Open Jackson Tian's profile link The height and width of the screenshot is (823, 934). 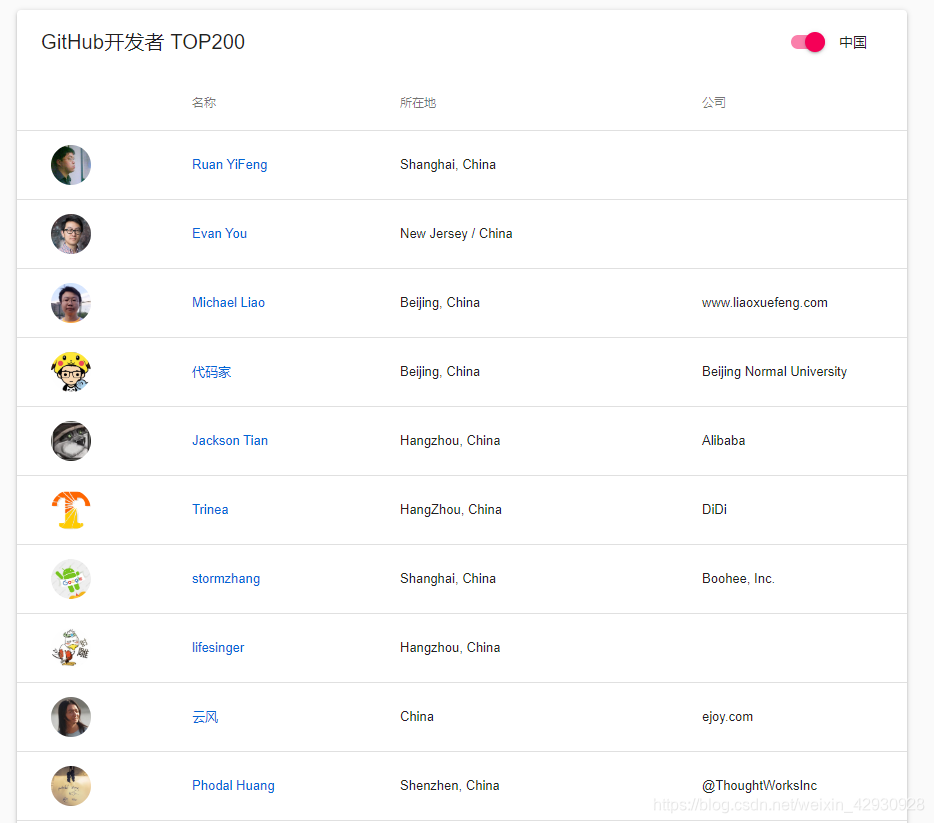pyautogui.click(x=230, y=441)
